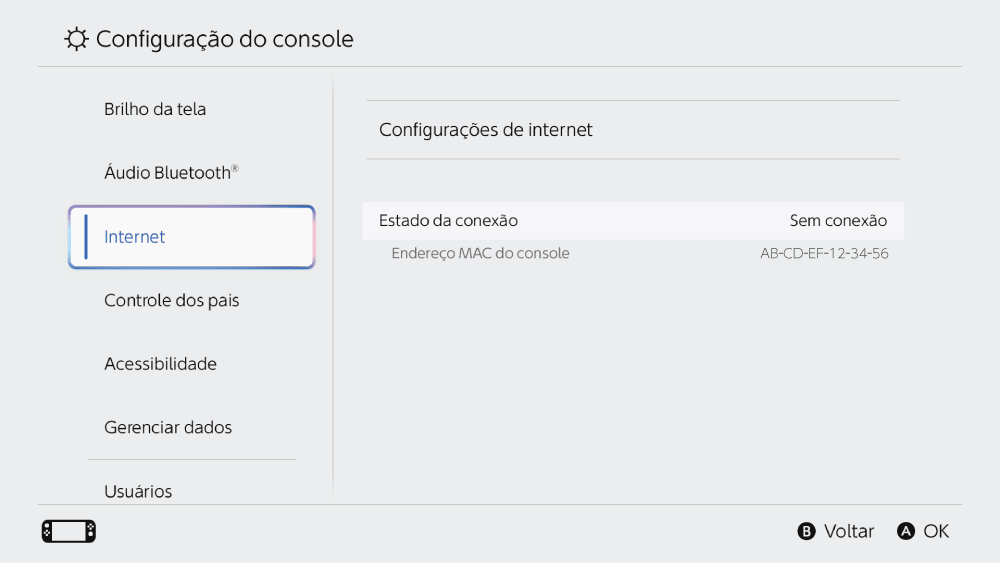
Task: Select the highlighted Internet menu item
Action: click(191, 237)
